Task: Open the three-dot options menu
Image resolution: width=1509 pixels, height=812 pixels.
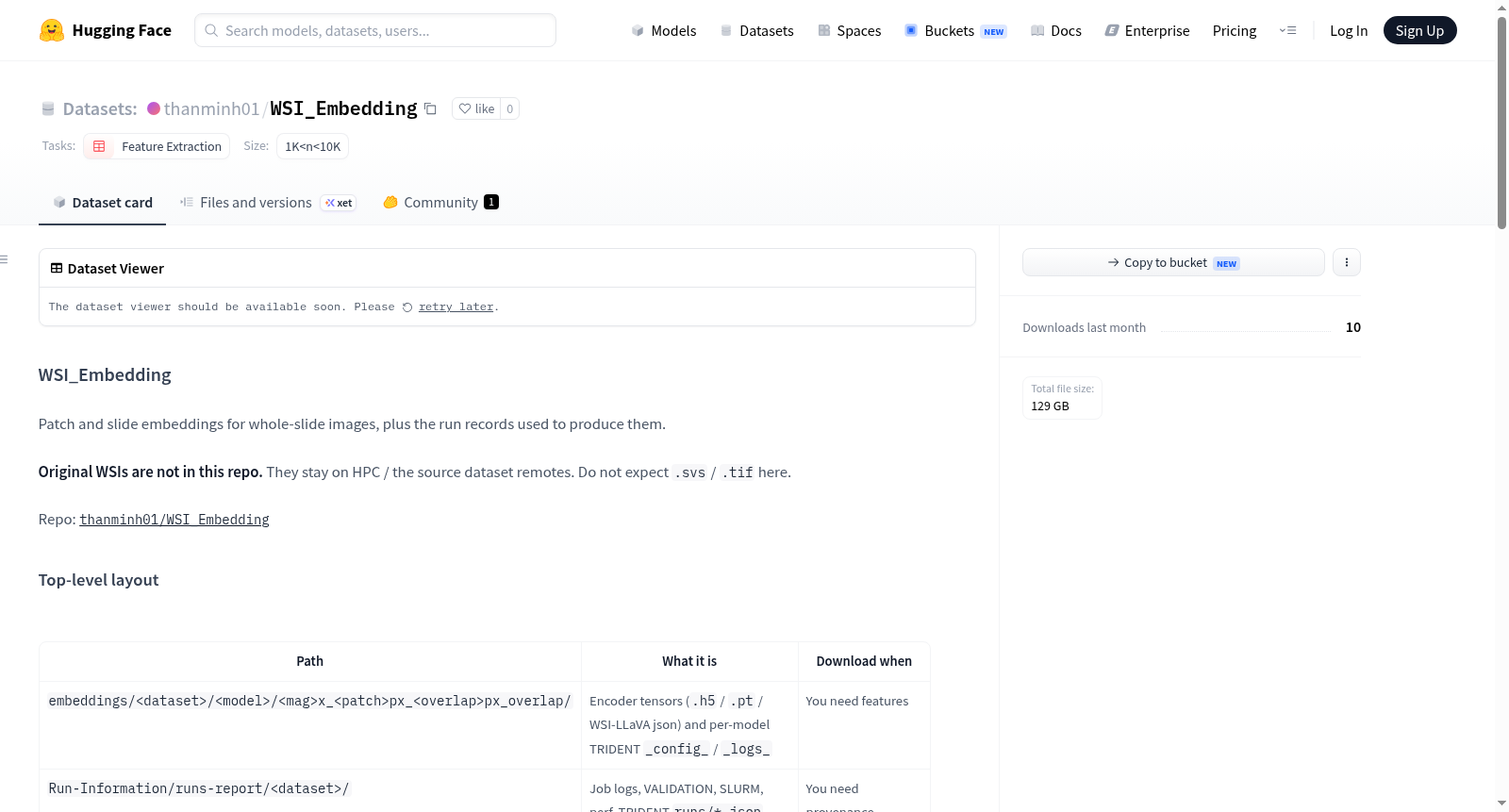Action: click(1347, 262)
